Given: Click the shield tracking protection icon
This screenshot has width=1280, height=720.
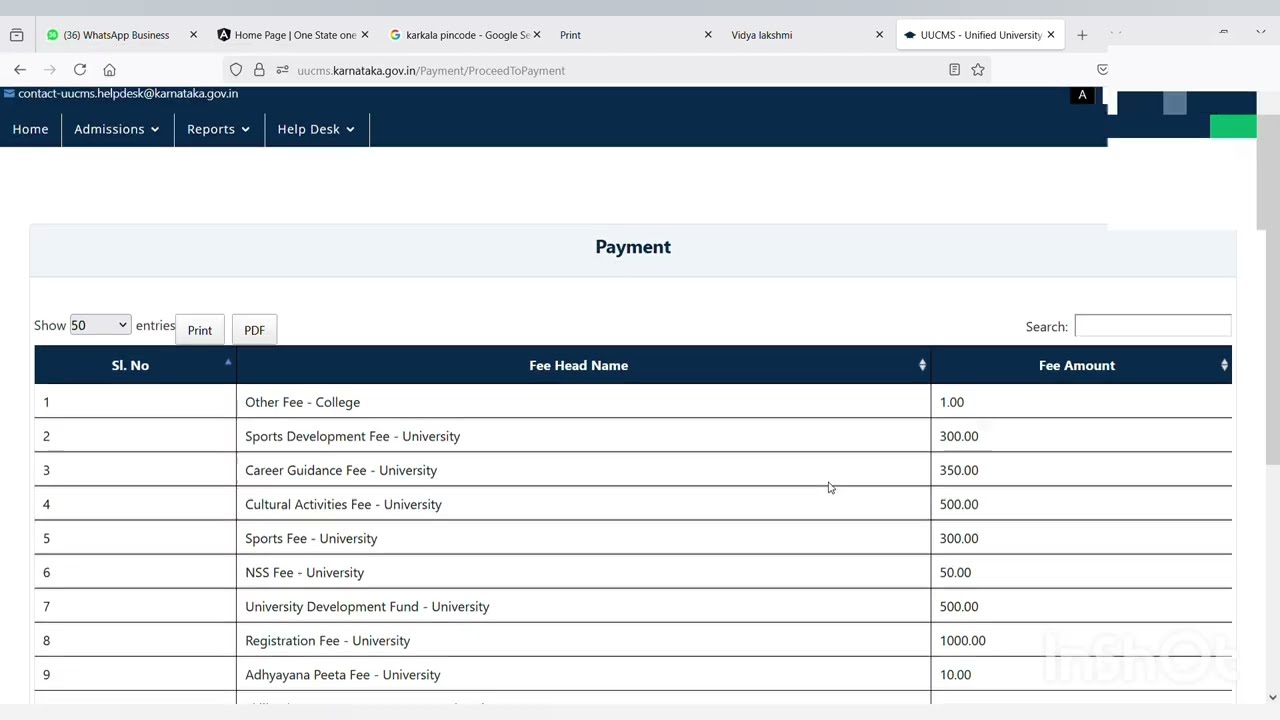Looking at the screenshot, I should point(236,70).
